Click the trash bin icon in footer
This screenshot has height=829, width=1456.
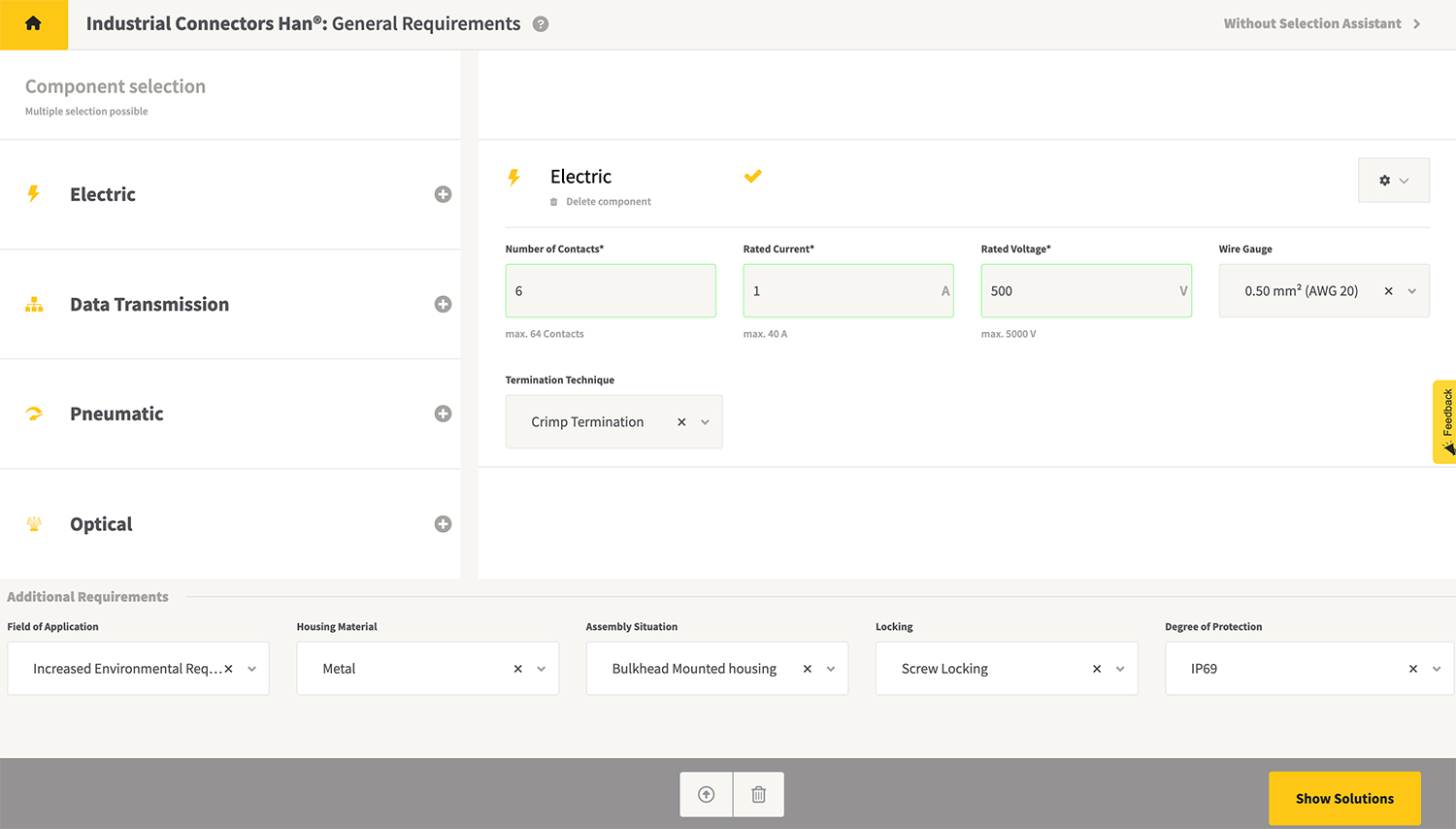tap(759, 795)
